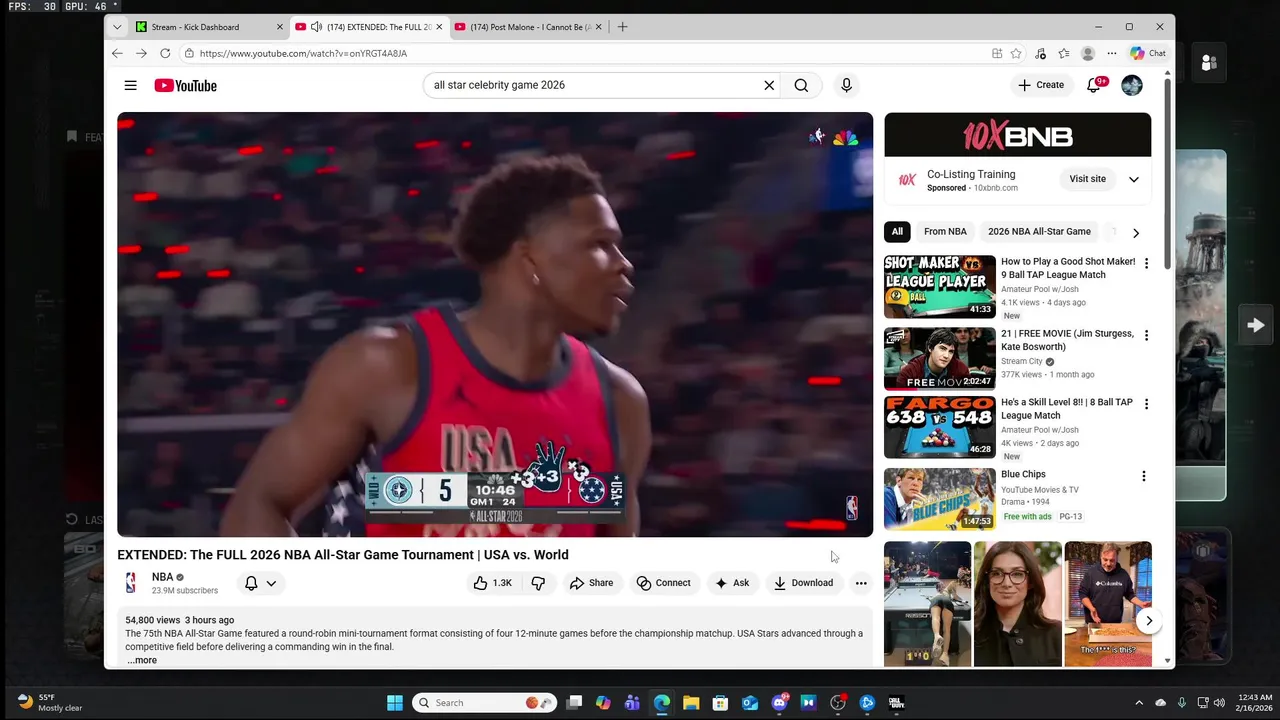Open Fargo 638 vs 548 thumbnail

click(940, 427)
